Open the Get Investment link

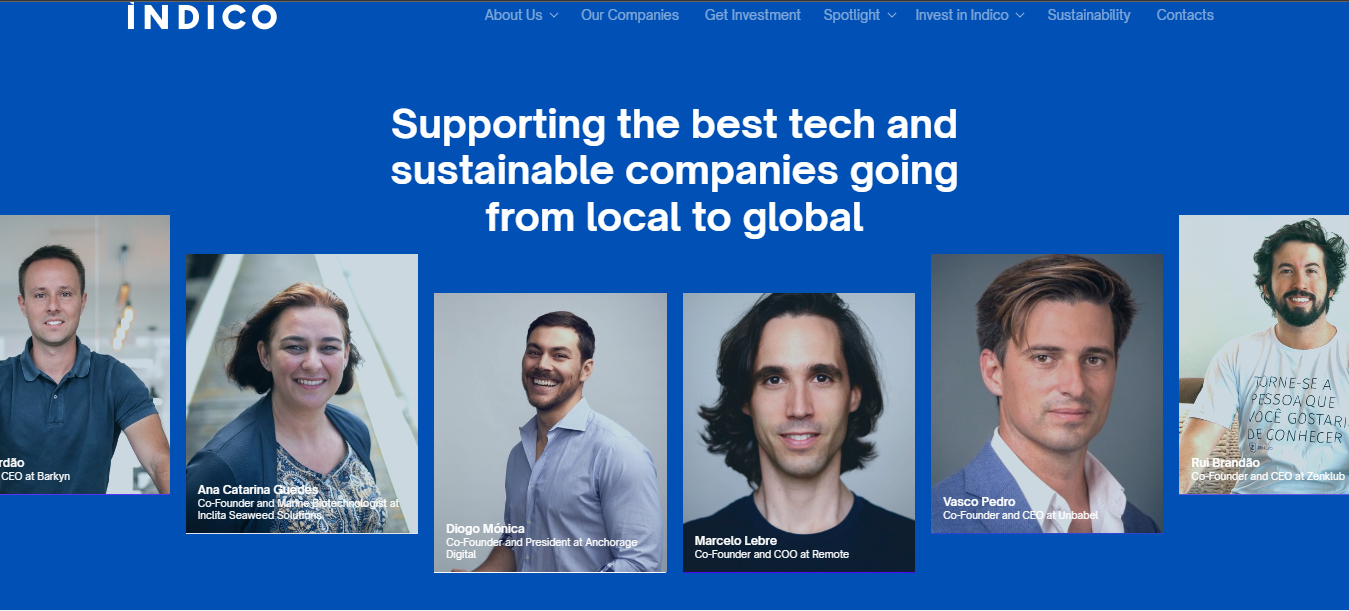pos(753,15)
